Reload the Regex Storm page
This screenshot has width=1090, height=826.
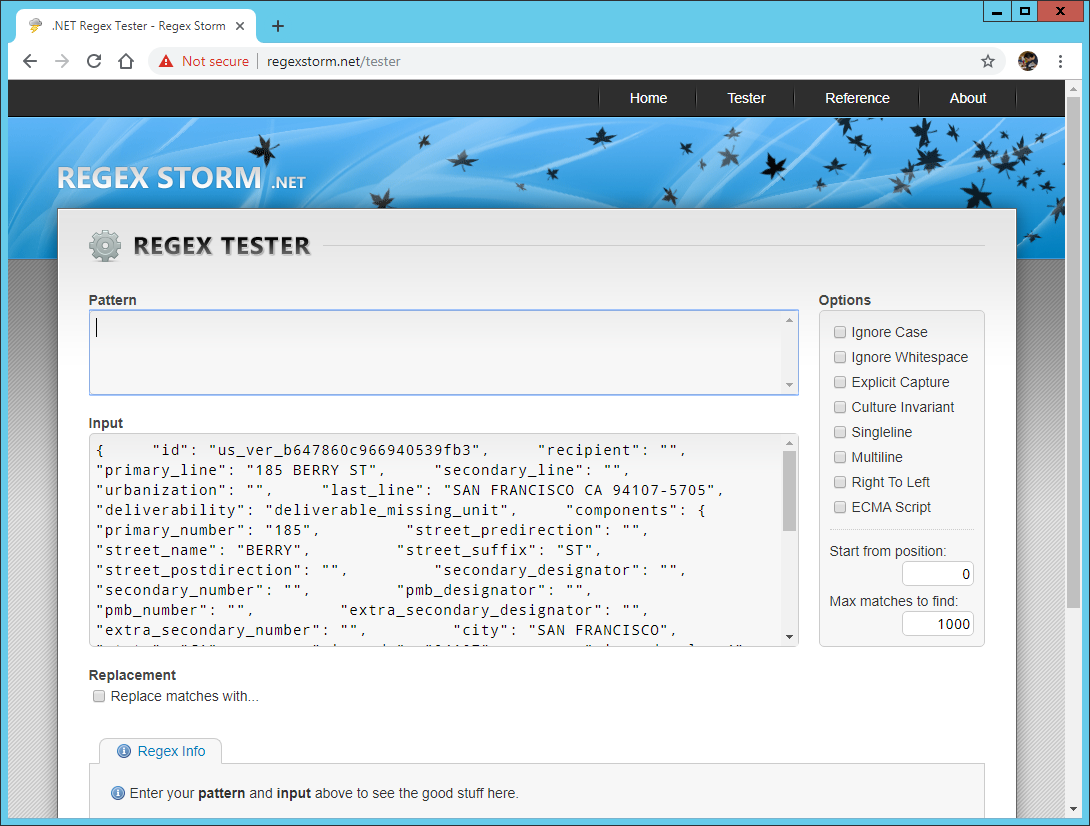(x=94, y=61)
